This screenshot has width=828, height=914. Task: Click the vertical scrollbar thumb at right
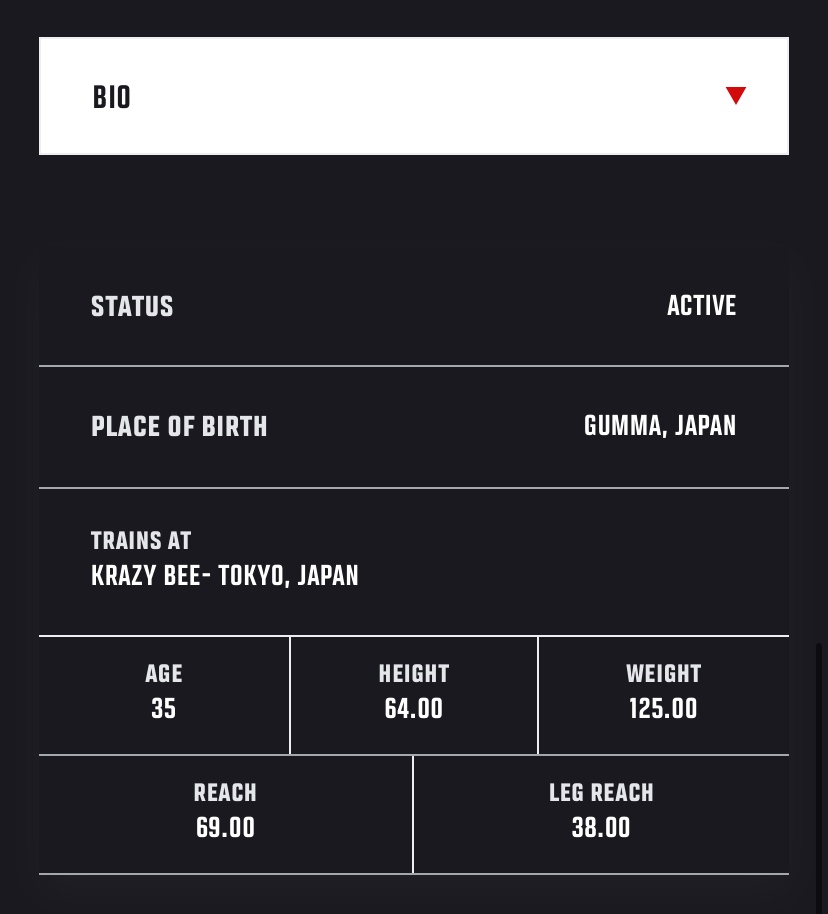pos(819,778)
